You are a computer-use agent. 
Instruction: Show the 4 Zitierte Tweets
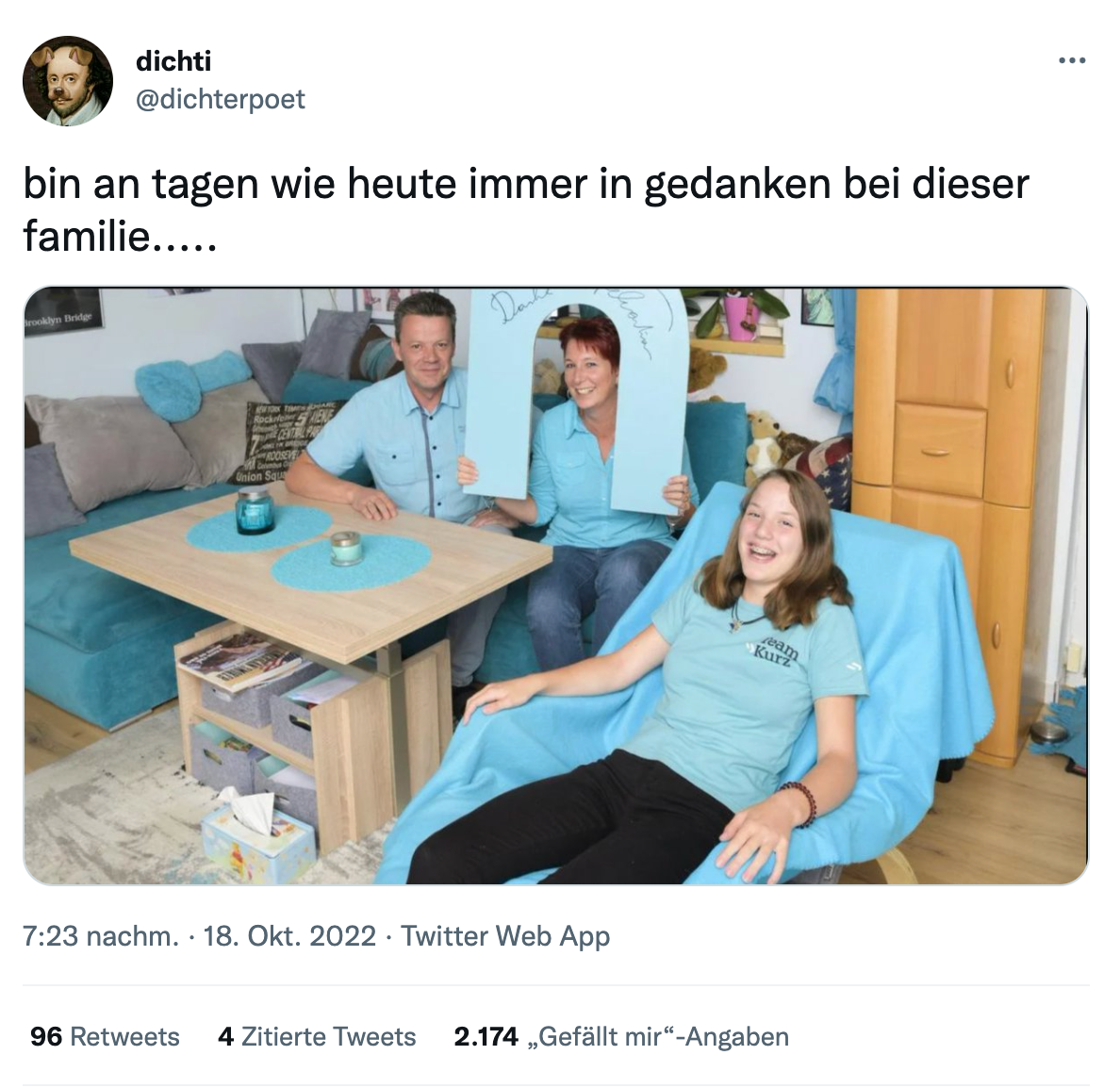click(317, 1036)
